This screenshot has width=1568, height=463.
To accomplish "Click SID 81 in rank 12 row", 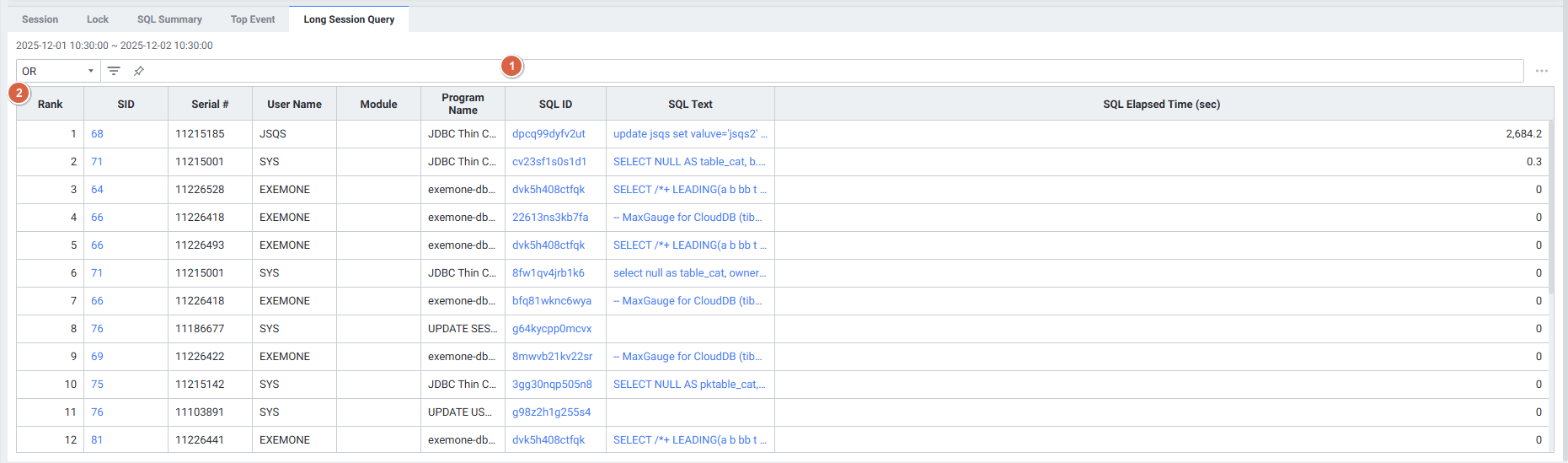I will pyautogui.click(x=97, y=440).
